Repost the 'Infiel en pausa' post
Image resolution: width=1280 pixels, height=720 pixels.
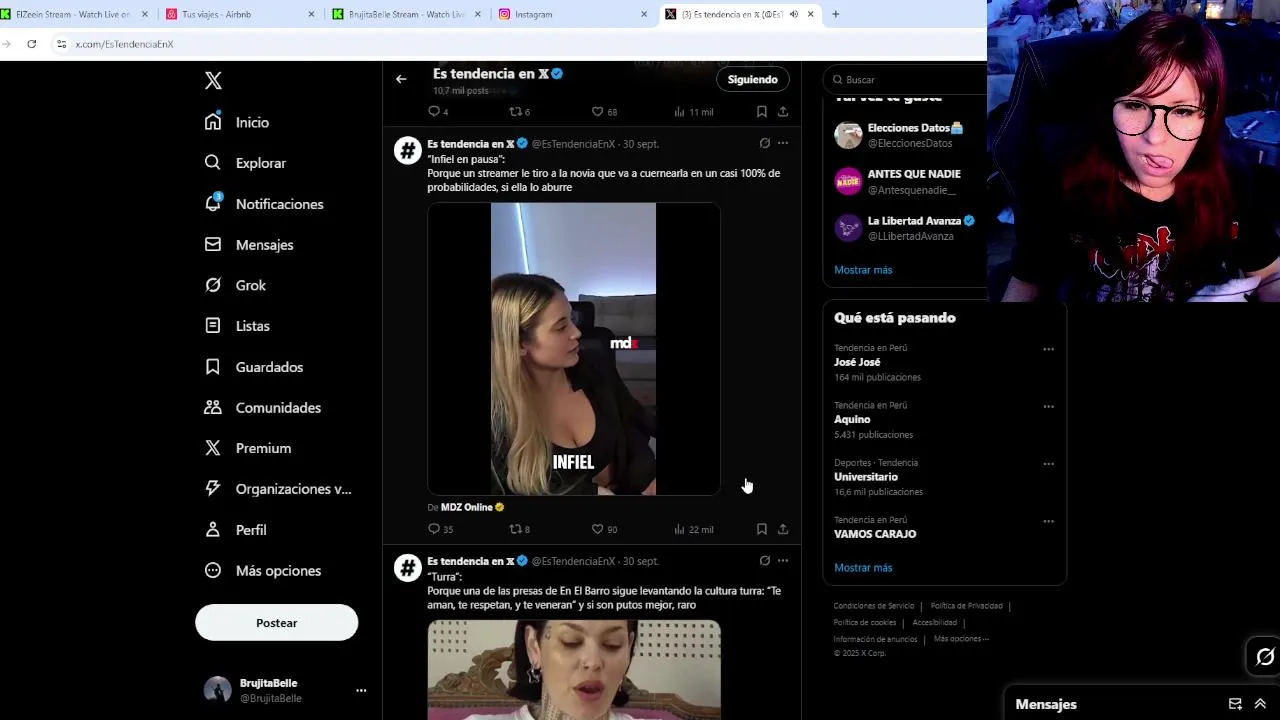click(520, 529)
